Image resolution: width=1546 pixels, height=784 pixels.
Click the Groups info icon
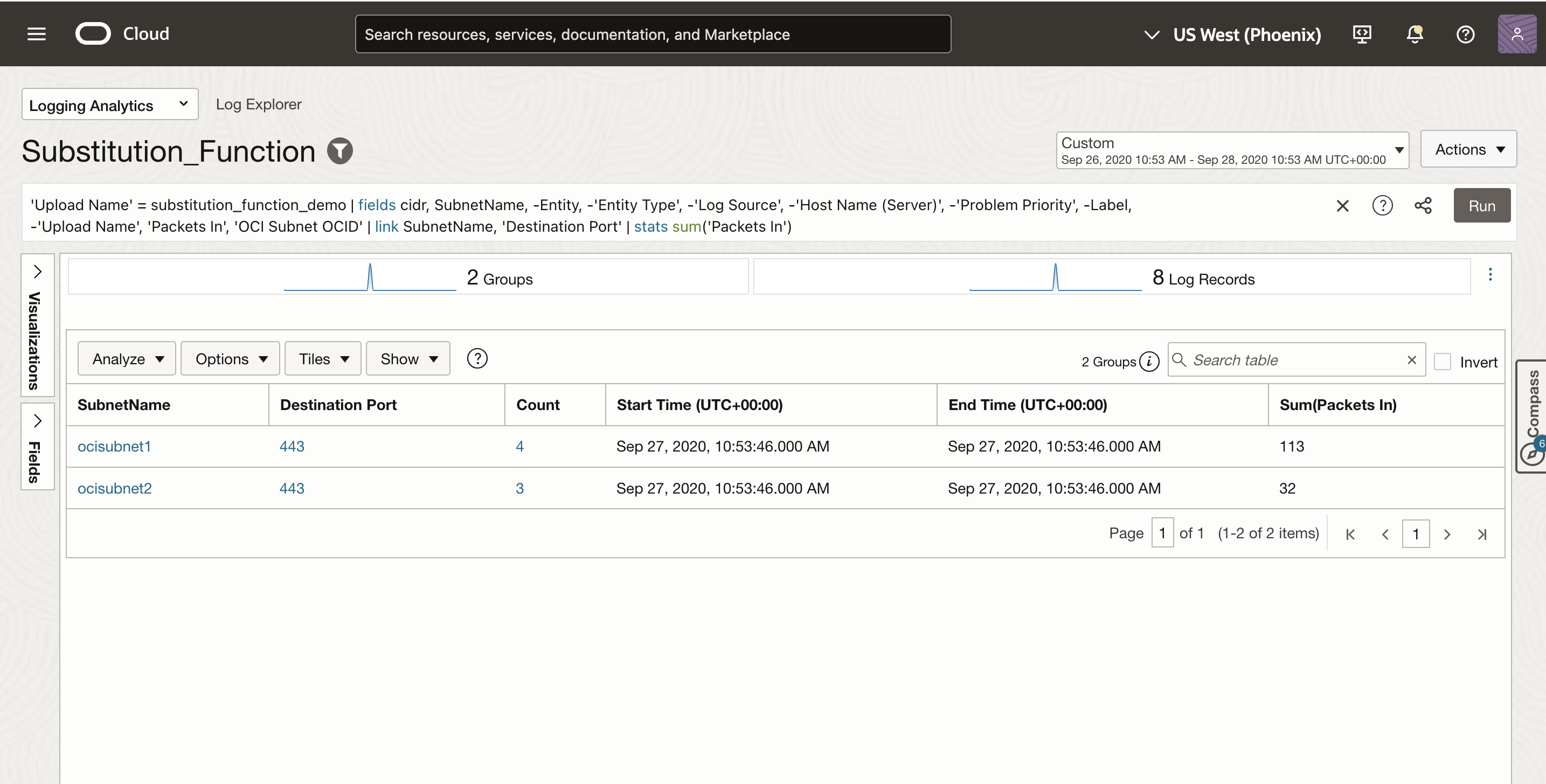pos(1149,362)
